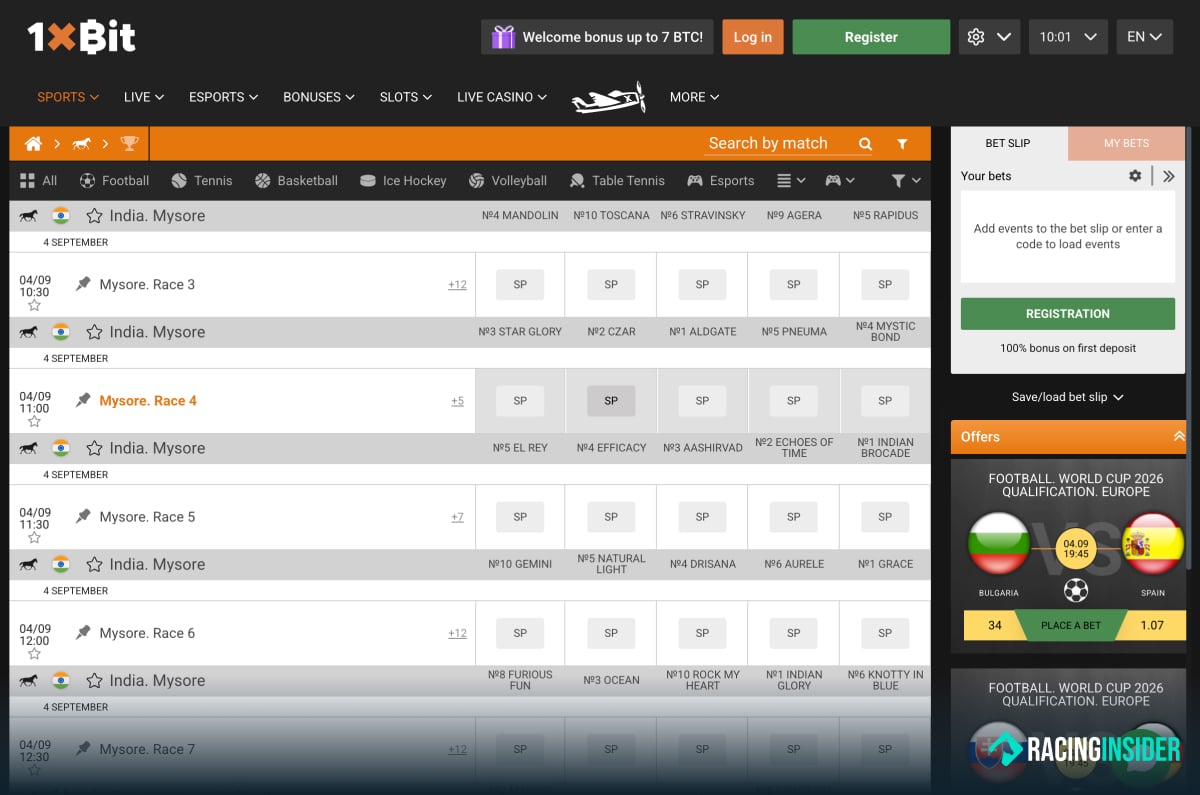The image size is (1200, 795).
Task: Open sports bar filter funnel dropdown
Action: point(905,181)
